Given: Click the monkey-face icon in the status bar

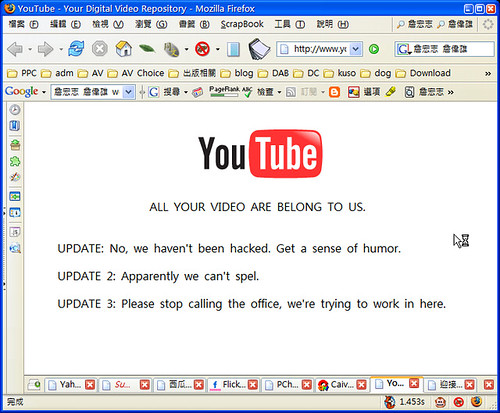Looking at the screenshot, I should 441,402.
